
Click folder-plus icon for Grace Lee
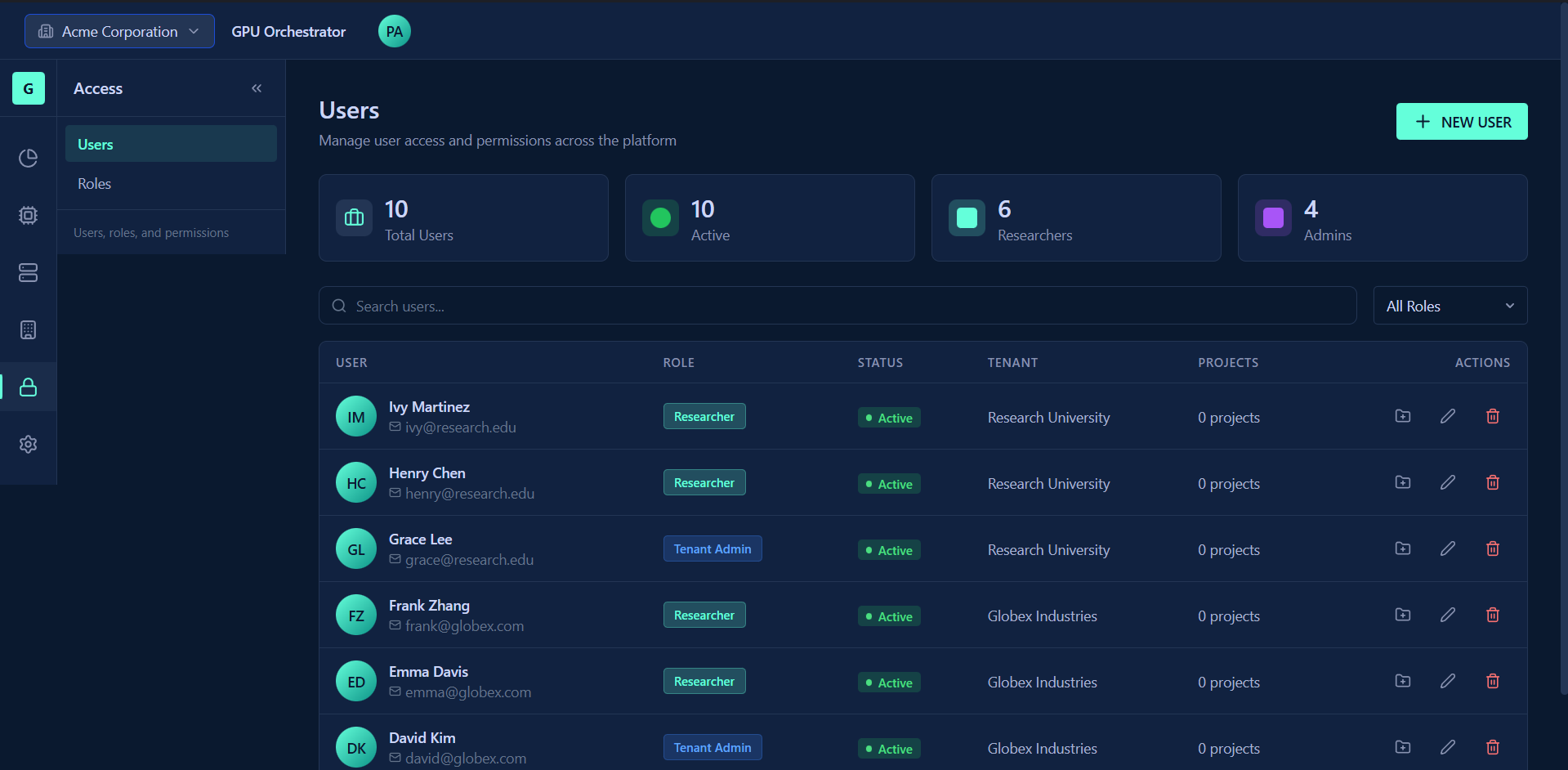1402,549
